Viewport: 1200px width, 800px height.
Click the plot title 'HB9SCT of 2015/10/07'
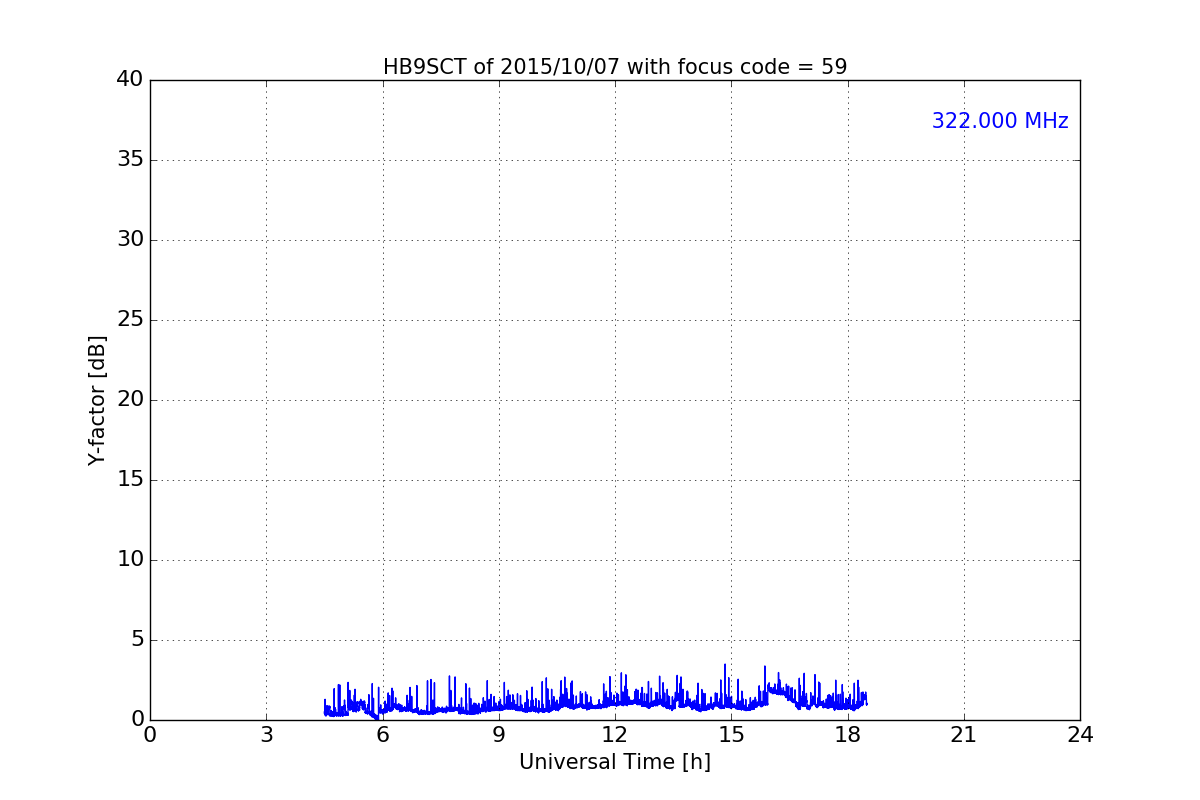coord(615,67)
